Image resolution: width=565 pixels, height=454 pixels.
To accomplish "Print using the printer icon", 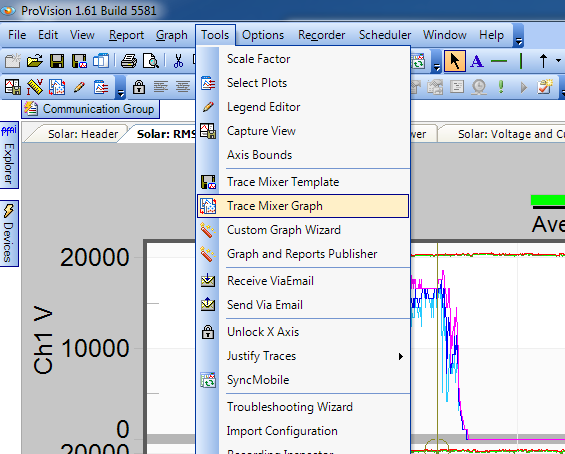I will (129, 61).
